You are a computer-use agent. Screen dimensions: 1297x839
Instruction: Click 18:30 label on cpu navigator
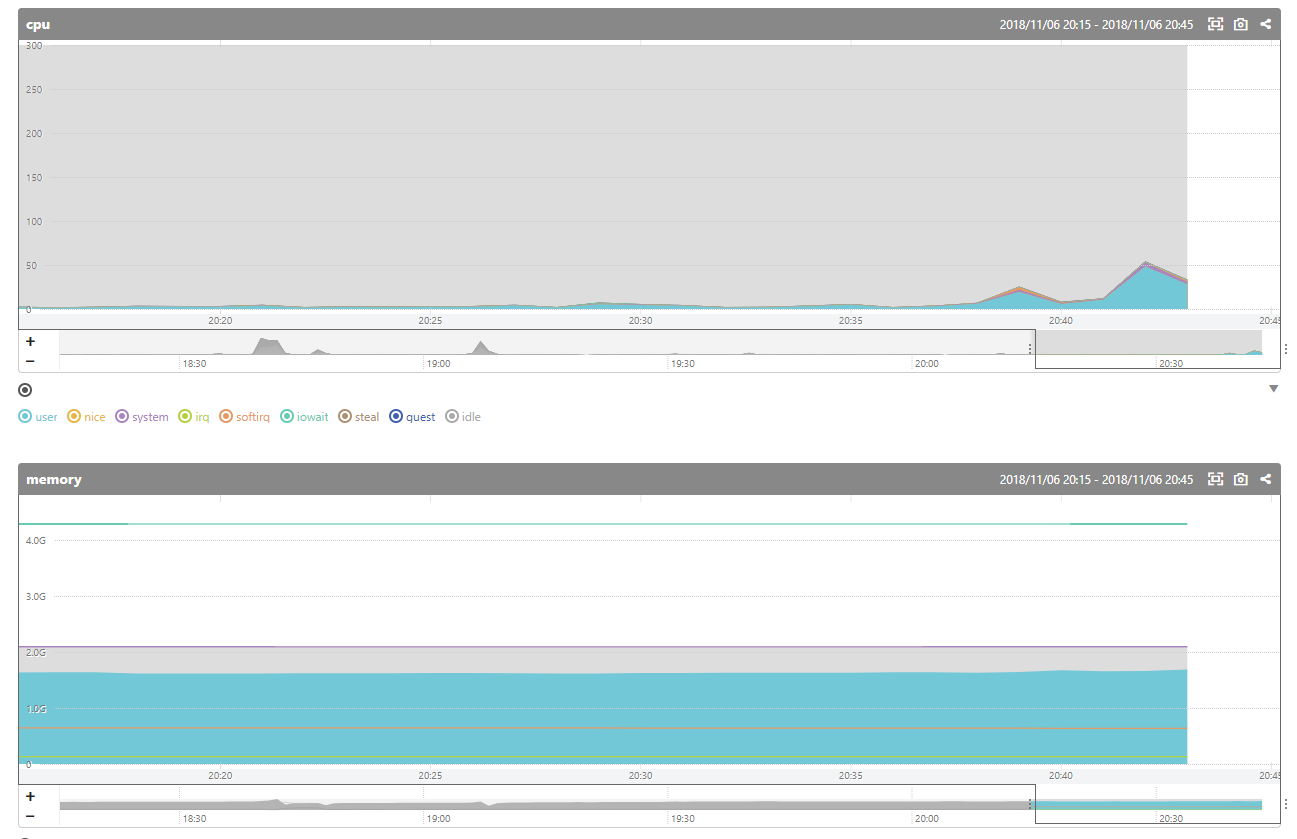coord(194,364)
